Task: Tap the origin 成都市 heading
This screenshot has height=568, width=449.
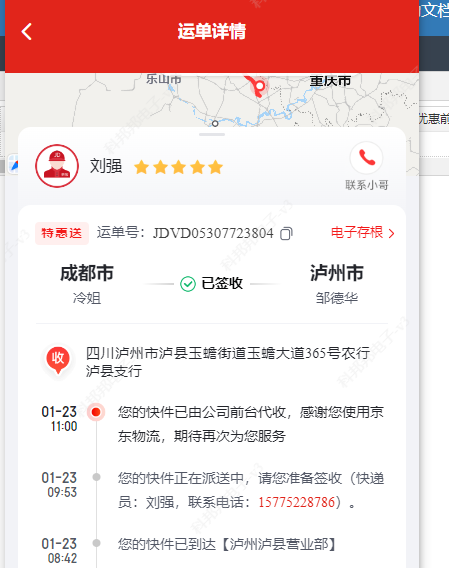Action: point(87,273)
